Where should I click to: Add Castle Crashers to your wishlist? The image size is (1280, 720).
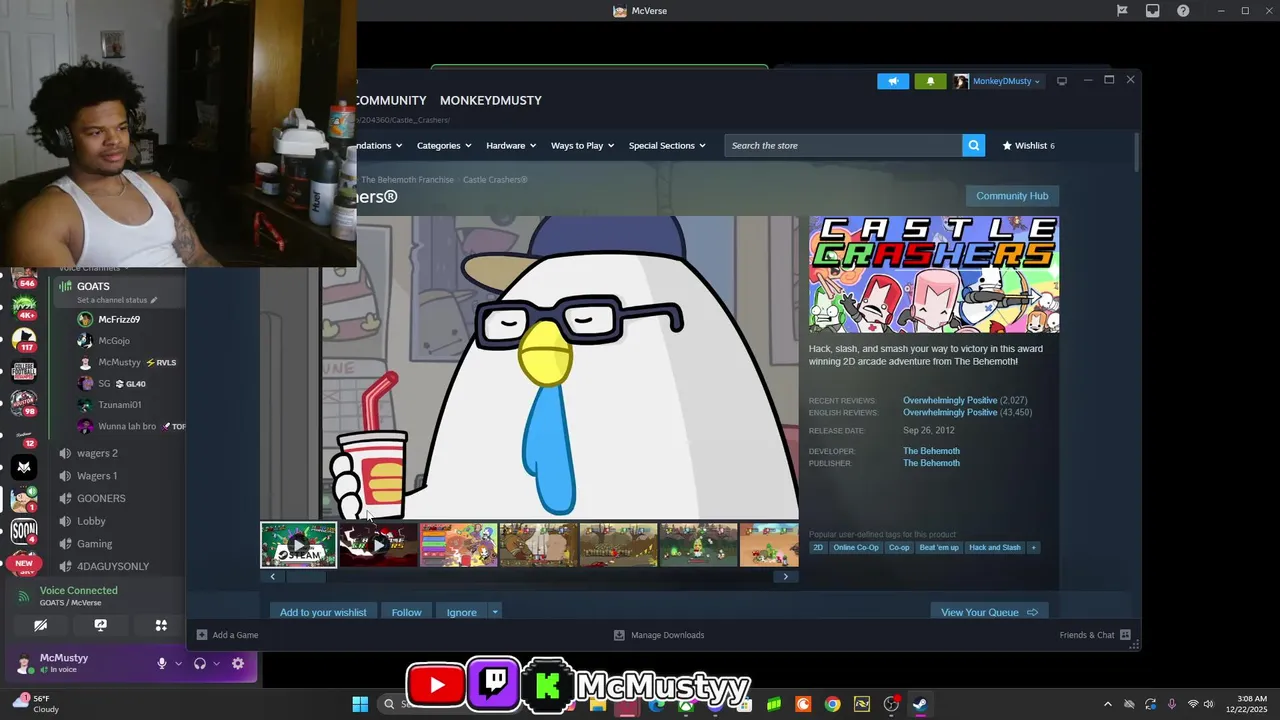pyautogui.click(x=323, y=612)
